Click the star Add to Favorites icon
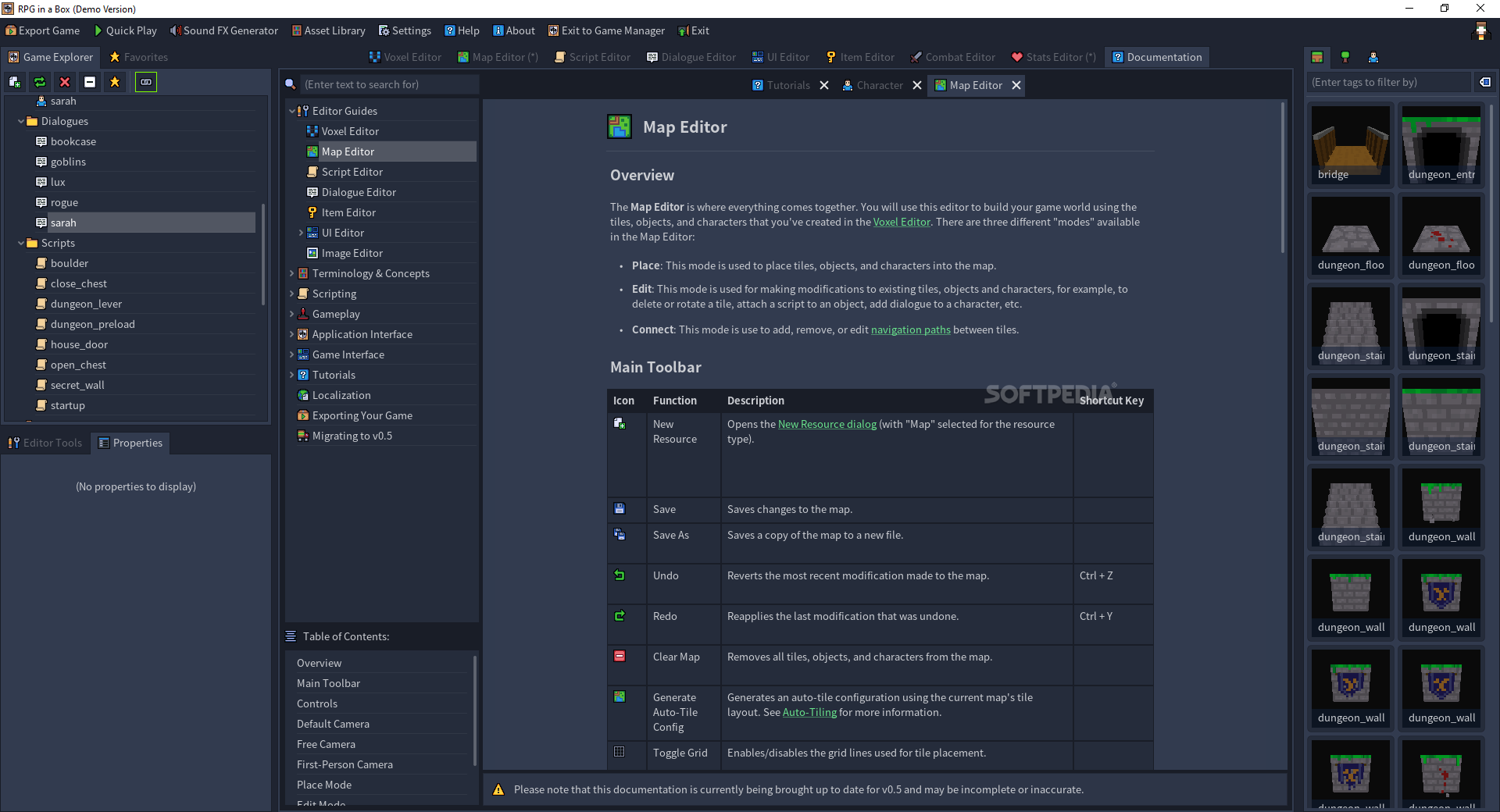Screen dimensions: 1500x812 (115, 82)
